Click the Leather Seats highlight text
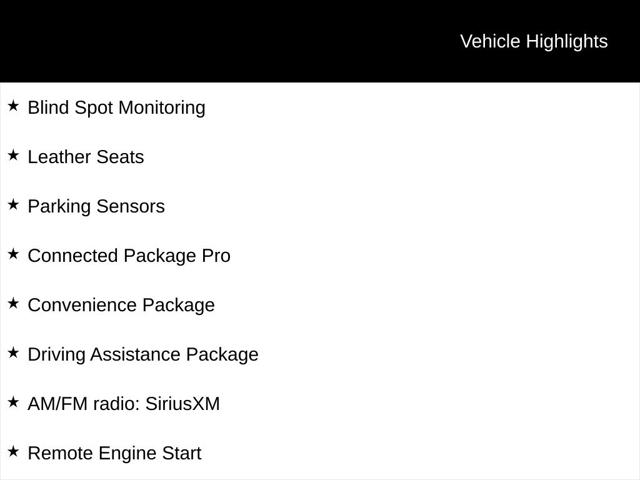This screenshot has width=640, height=480. tap(86, 157)
